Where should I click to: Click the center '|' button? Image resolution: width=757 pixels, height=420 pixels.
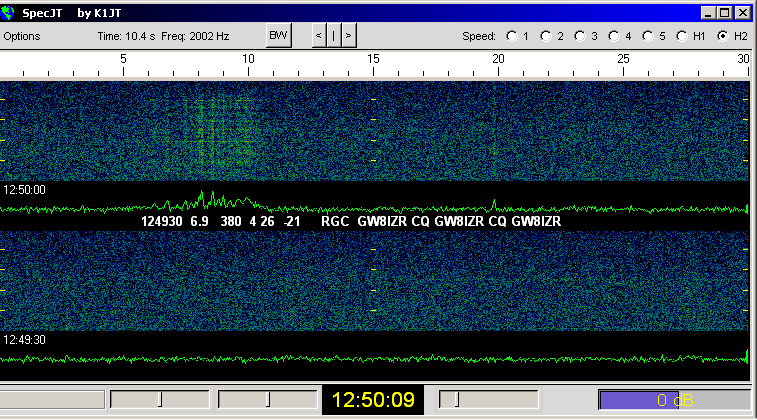[333, 36]
